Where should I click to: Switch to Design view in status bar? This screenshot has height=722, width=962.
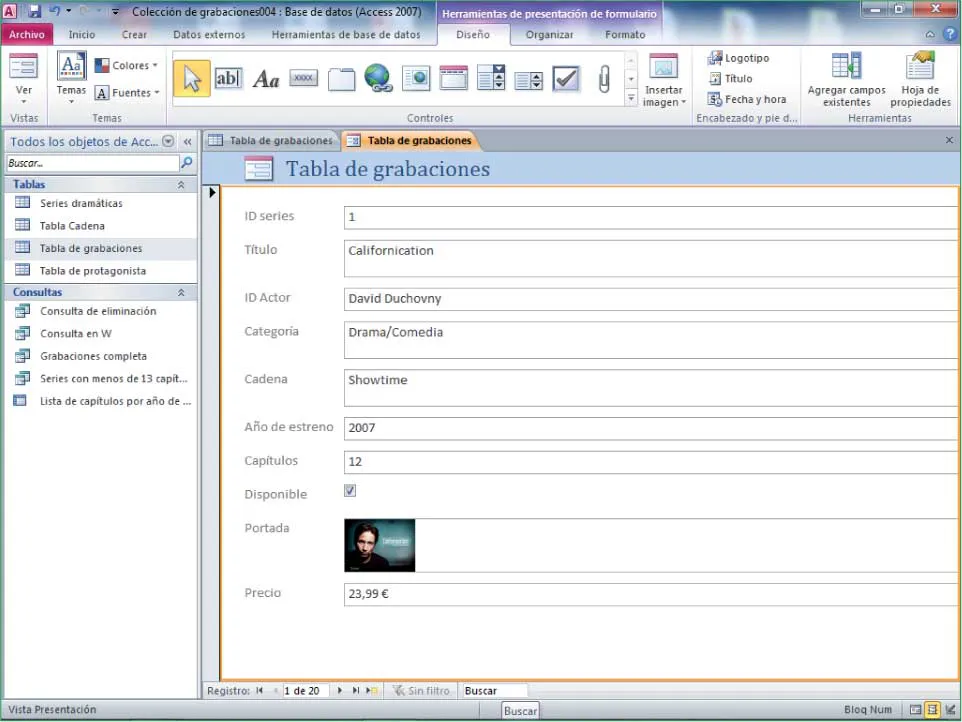point(948,710)
